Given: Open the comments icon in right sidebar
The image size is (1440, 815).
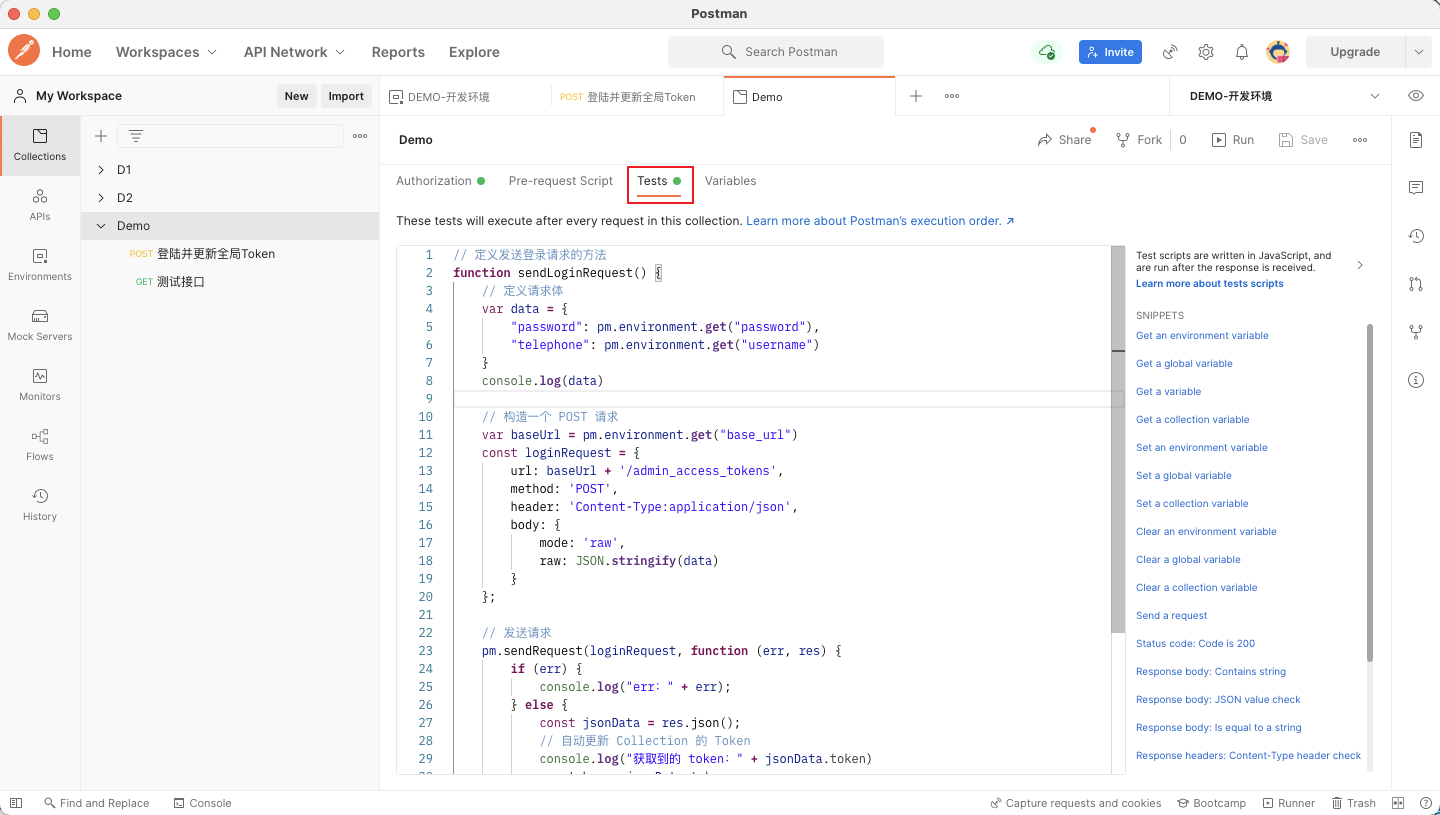Looking at the screenshot, I should [1415, 188].
